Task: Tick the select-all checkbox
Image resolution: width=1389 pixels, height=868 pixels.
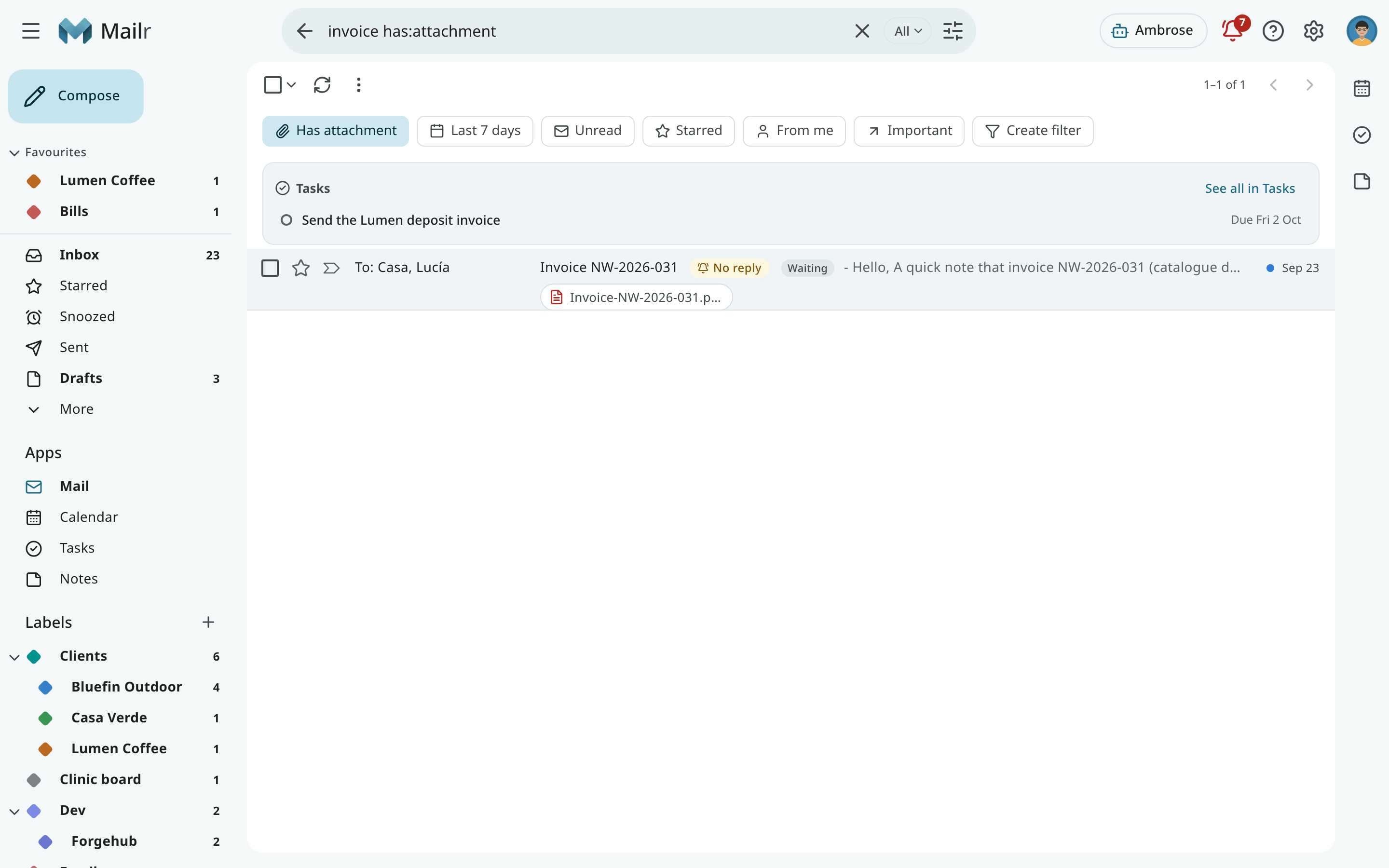Action: 272,85
